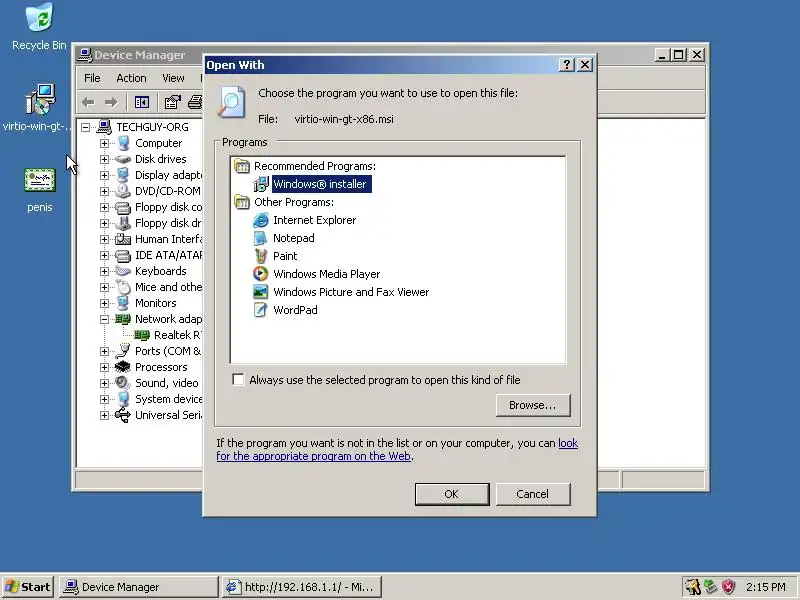800x600 pixels.
Task: Switch to http://192.168.1.1/ taskbar button
Action: (x=302, y=587)
